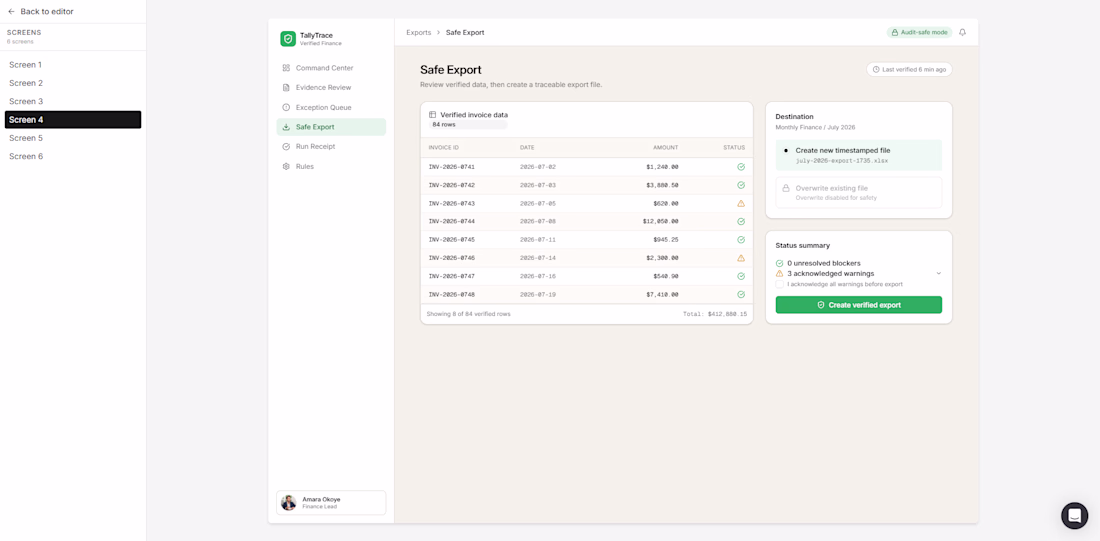Click warning triangle beside 3 acknowledged warnings
The image size is (1100, 541).
coord(779,273)
